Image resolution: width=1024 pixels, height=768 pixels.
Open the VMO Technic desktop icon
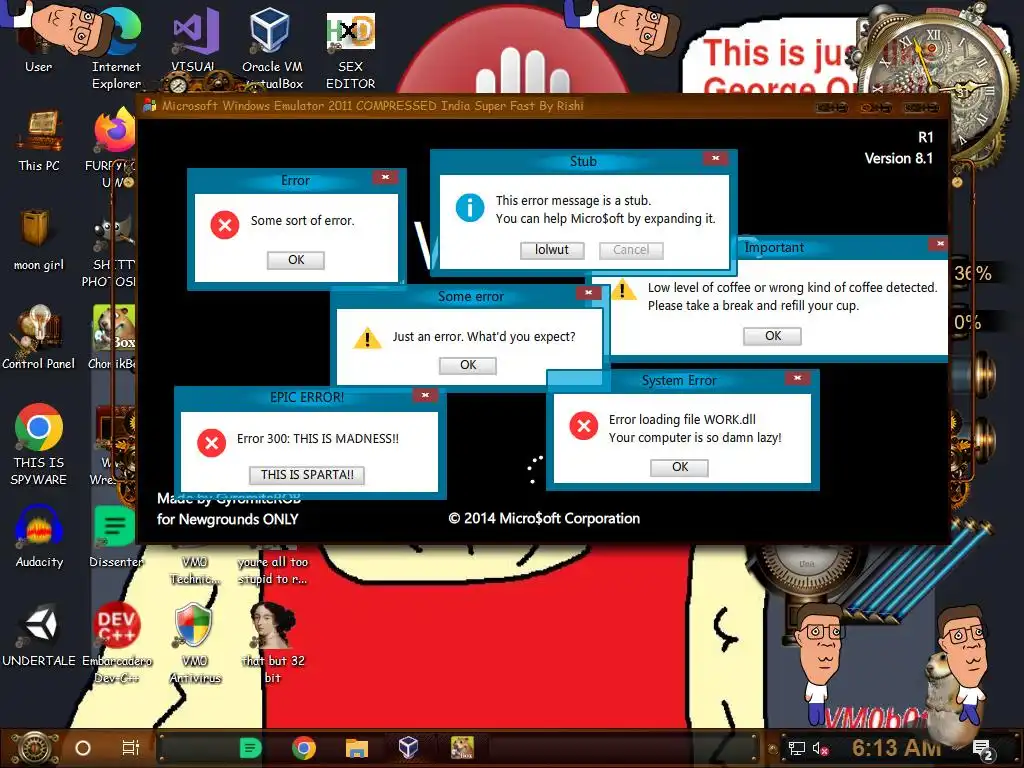tap(195, 568)
